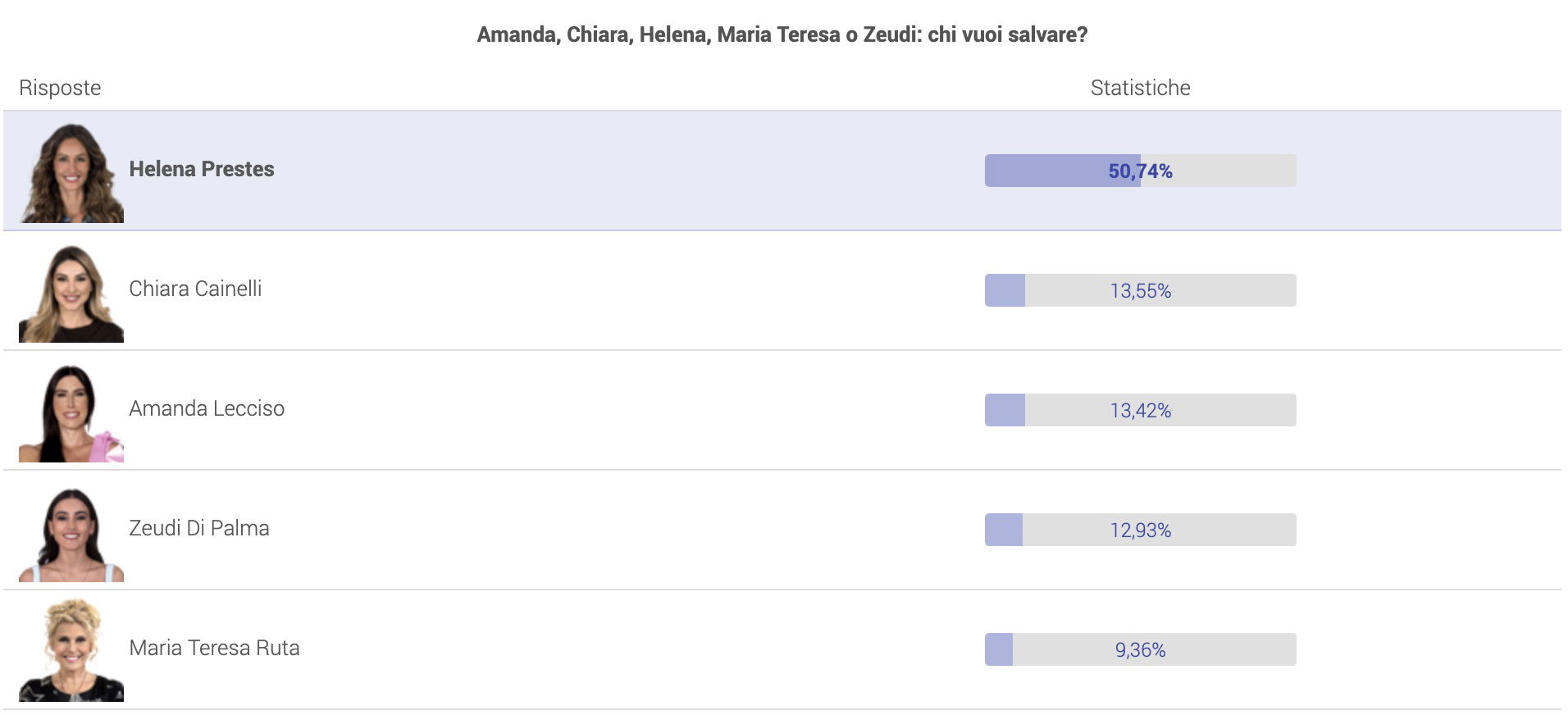1568x715 pixels.
Task: Click Chiara Cainelli contestant photo
Action: (x=71, y=293)
